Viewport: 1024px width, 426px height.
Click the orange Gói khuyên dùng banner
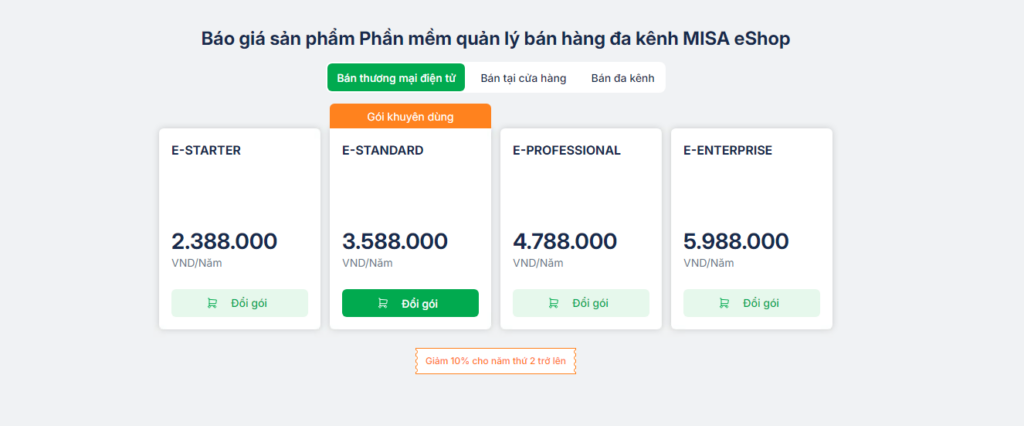410,116
